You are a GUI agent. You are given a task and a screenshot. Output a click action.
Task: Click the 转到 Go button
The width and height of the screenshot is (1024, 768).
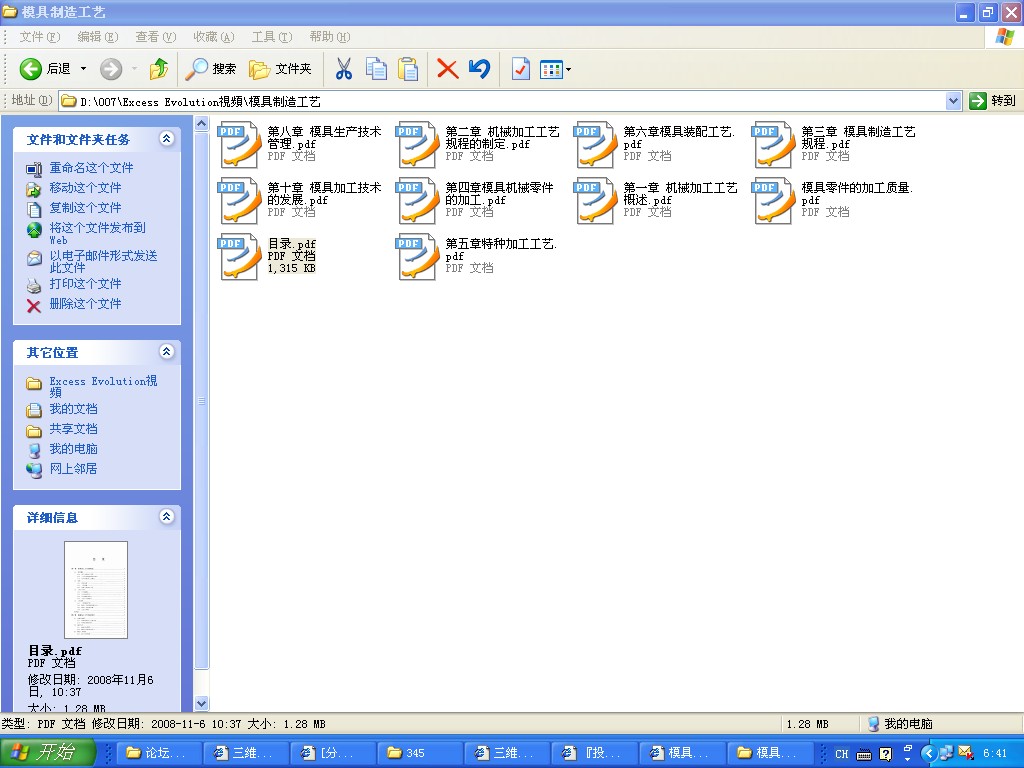(993, 101)
